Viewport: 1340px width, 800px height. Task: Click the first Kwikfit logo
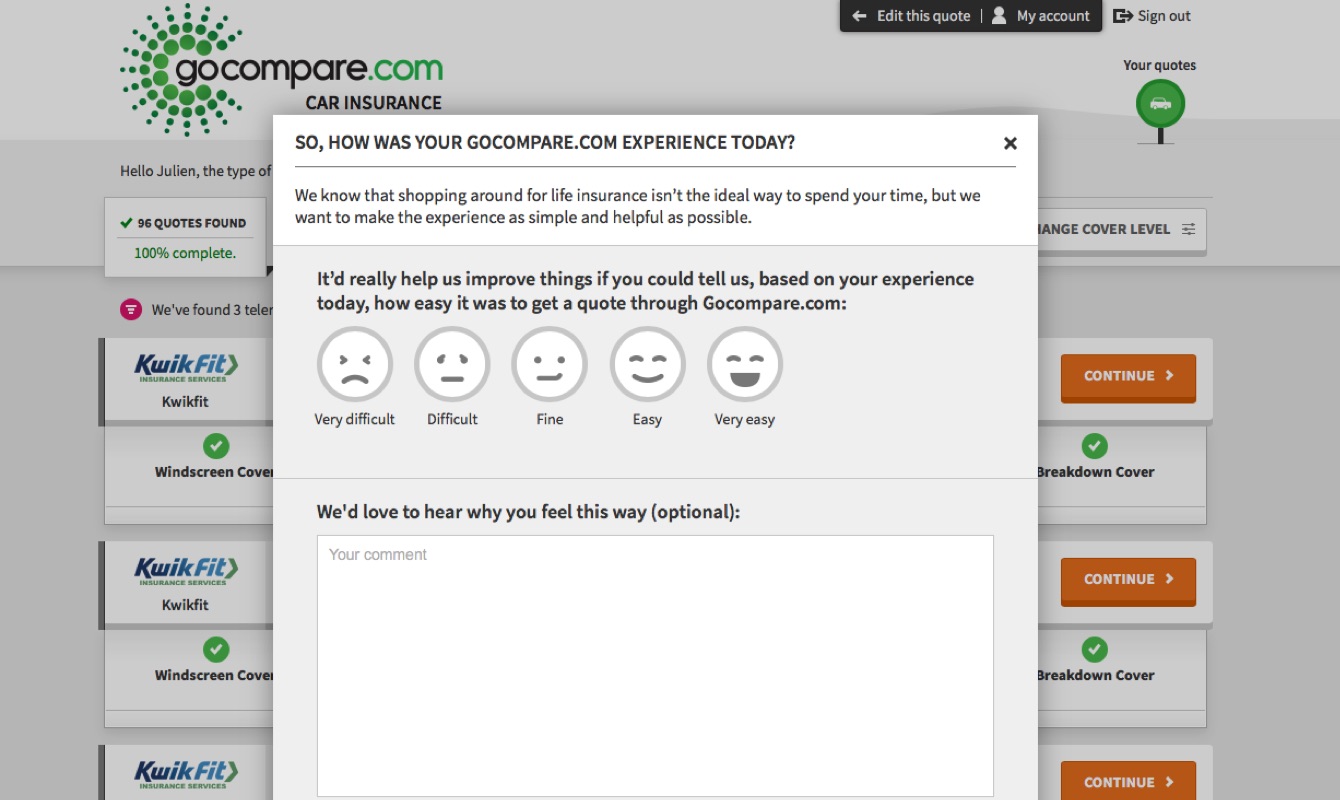(186, 367)
